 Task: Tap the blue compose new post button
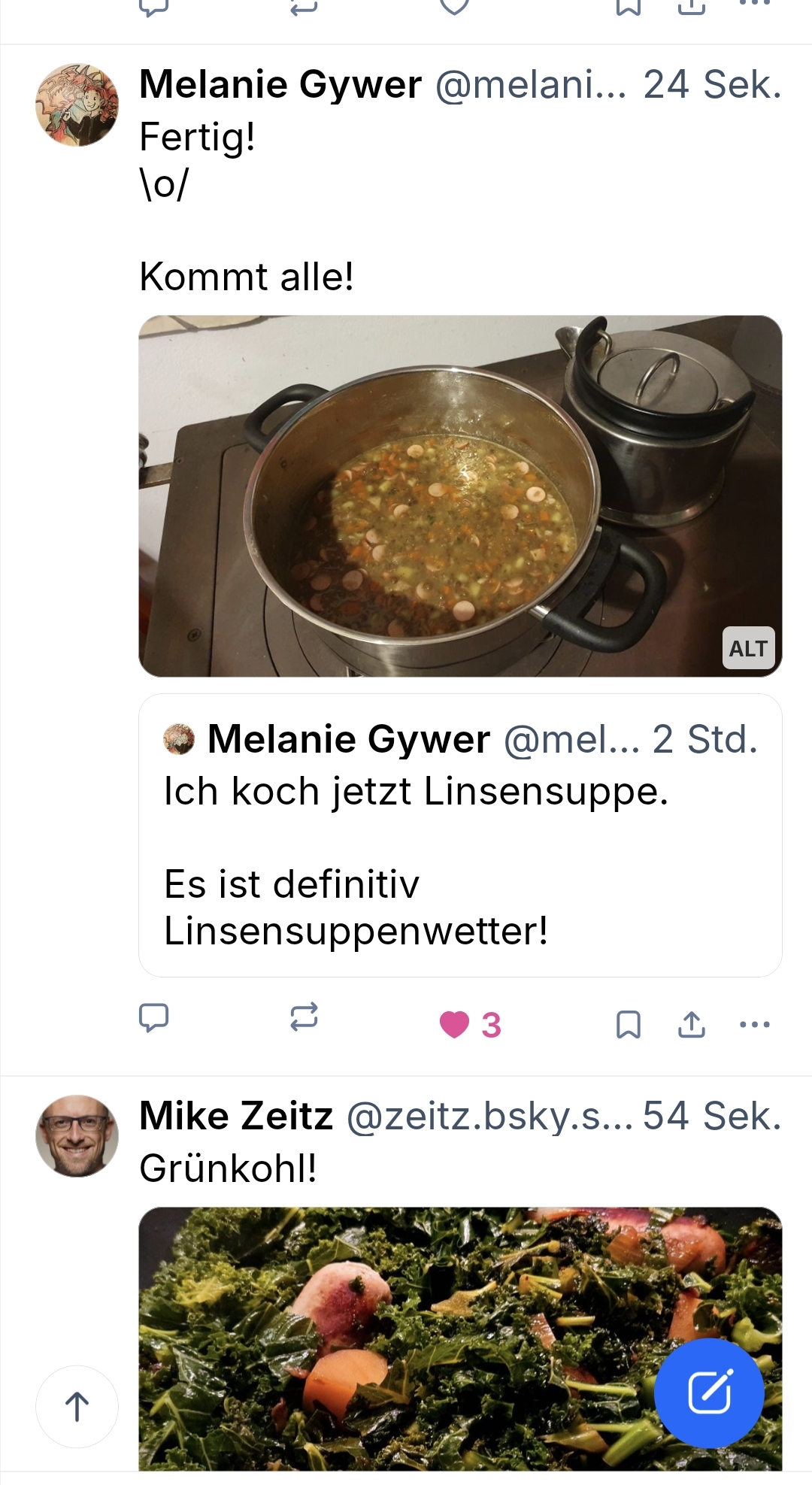(x=709, y=1393)
